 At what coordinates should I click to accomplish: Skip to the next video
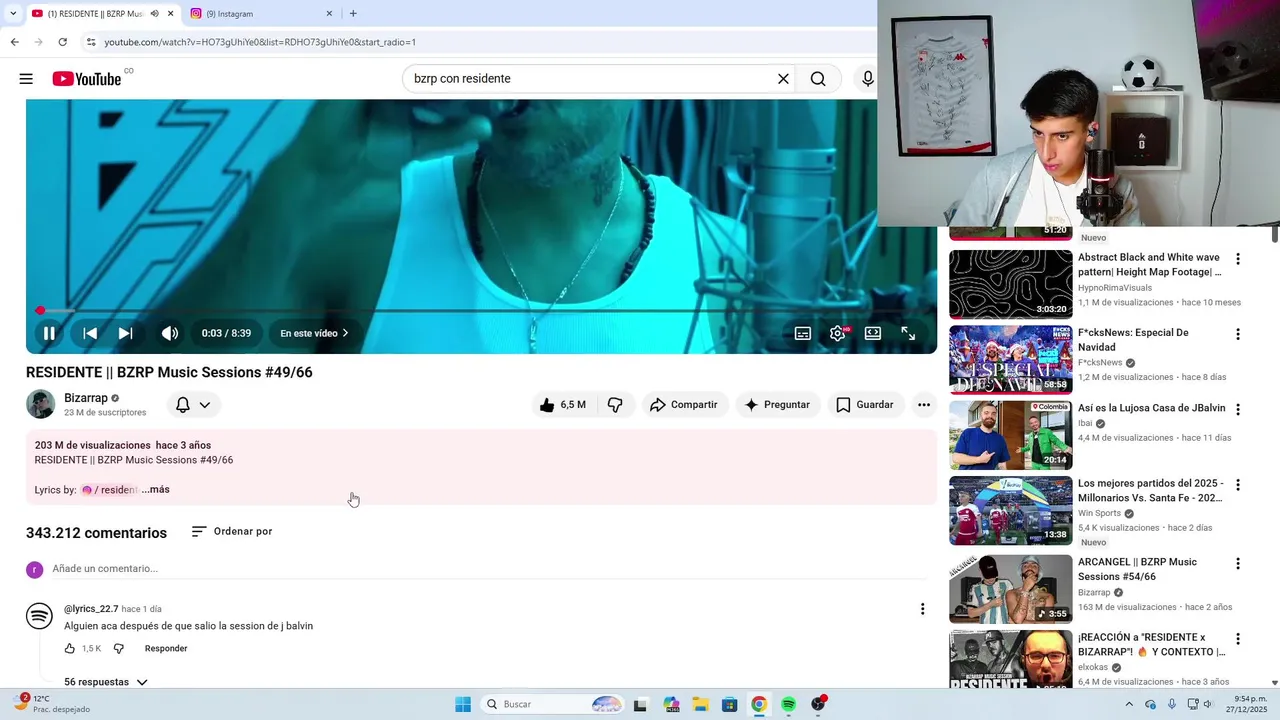(125, 333)
